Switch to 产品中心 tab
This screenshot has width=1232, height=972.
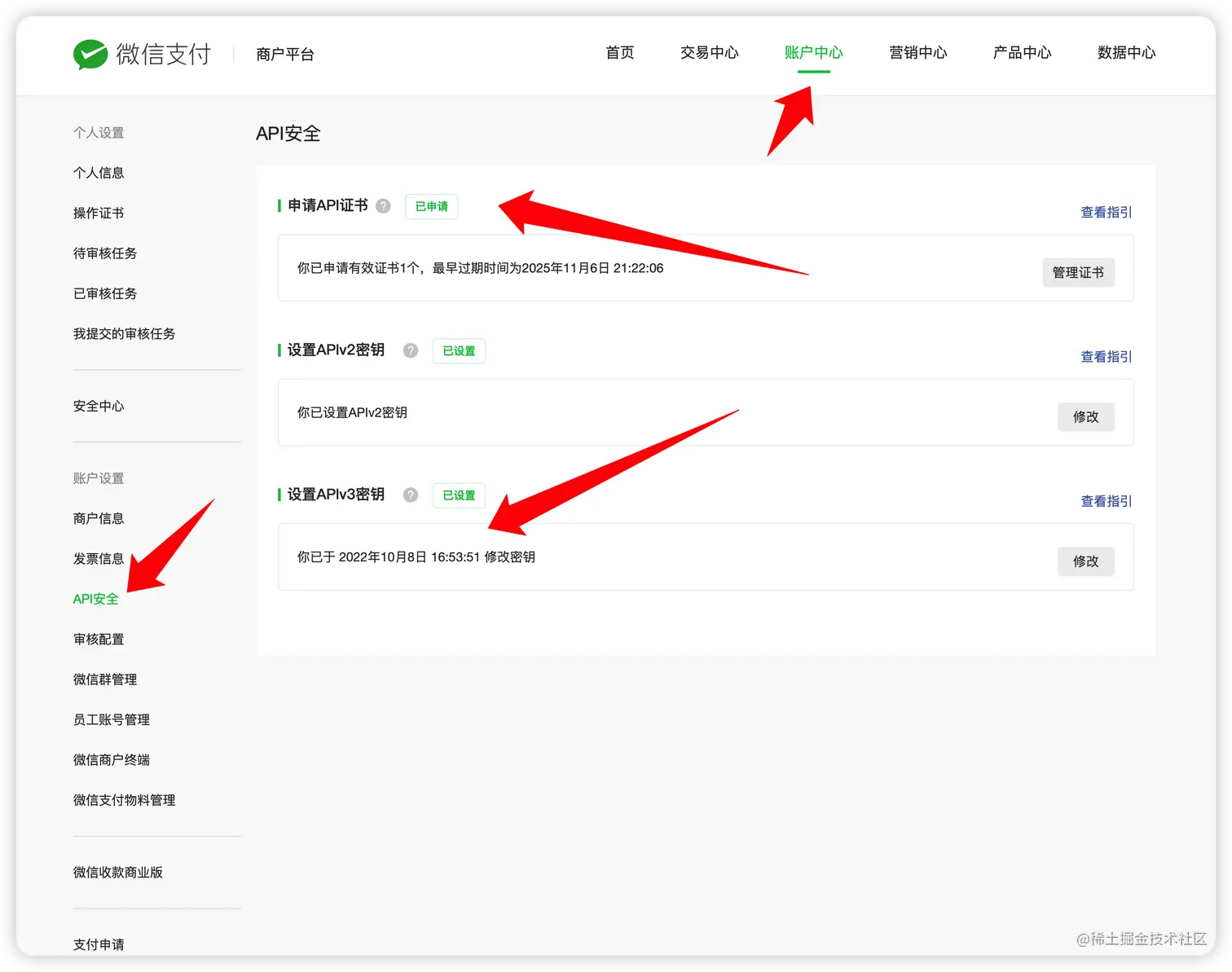click(x=1023, y=53)
